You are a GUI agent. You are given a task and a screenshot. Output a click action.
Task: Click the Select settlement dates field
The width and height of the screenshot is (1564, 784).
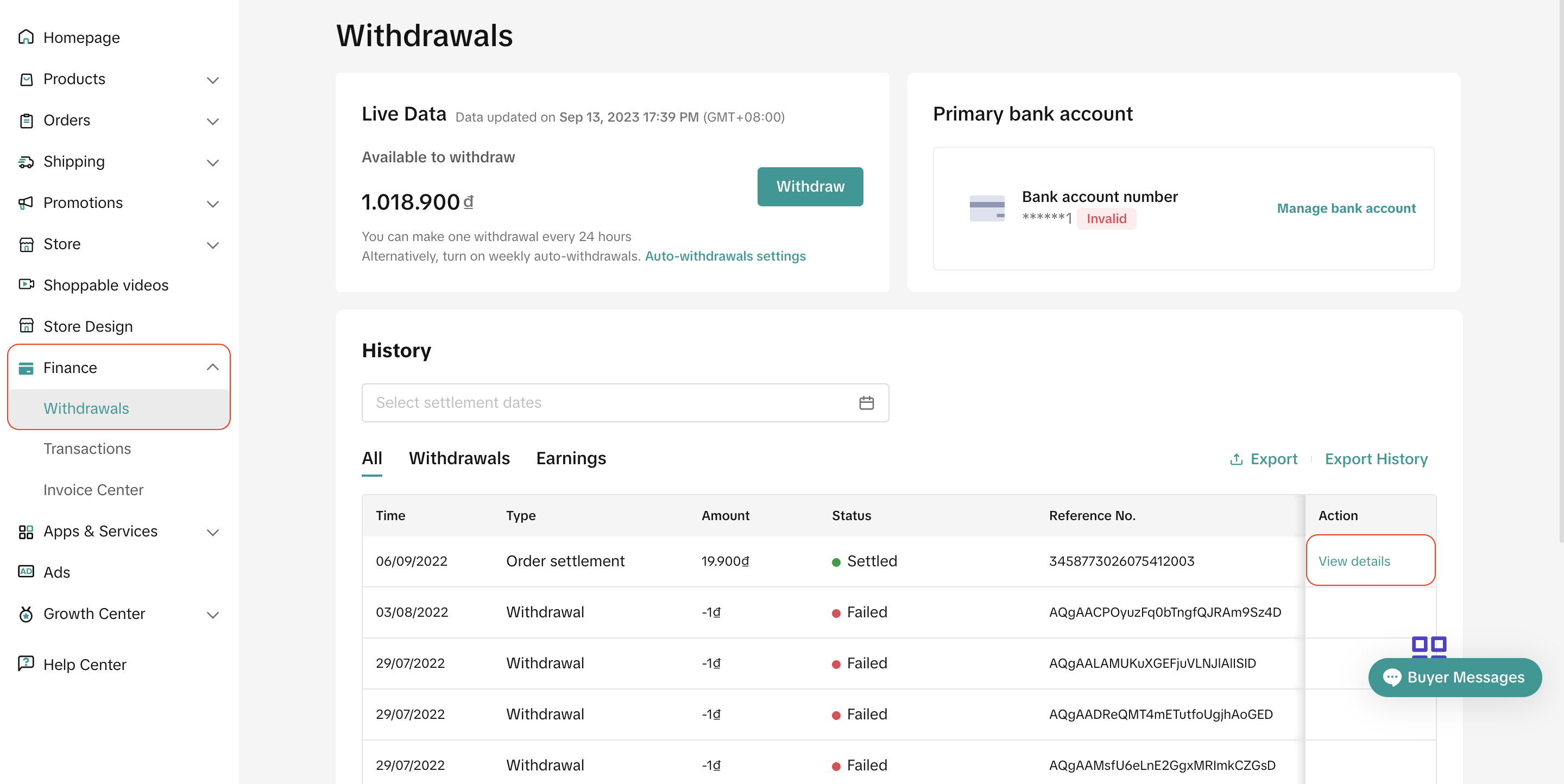click(x=607, y=403)
